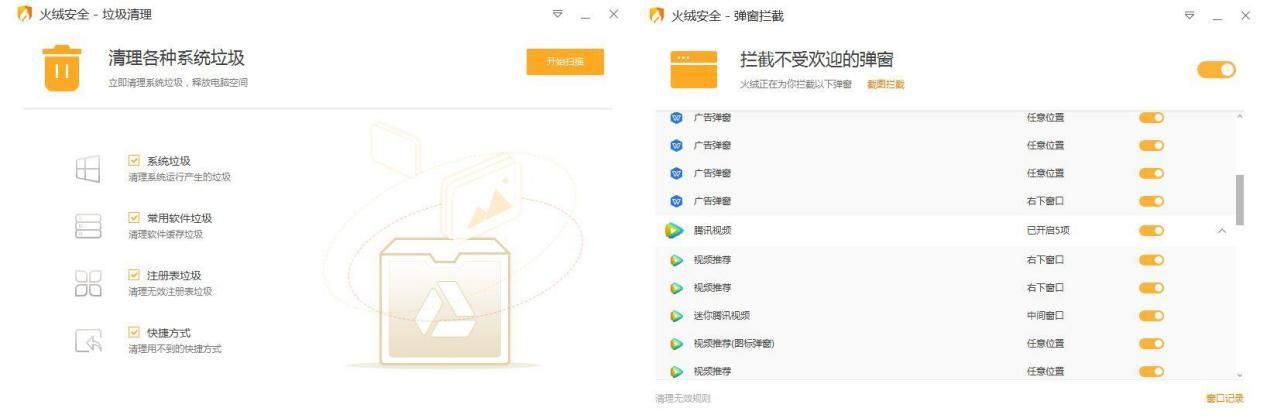Click the blue shield icon on the 广告弹窗 右下窗口 row
The height and width of the screenshot is (418, 1267).
click(x=676, y=201)
